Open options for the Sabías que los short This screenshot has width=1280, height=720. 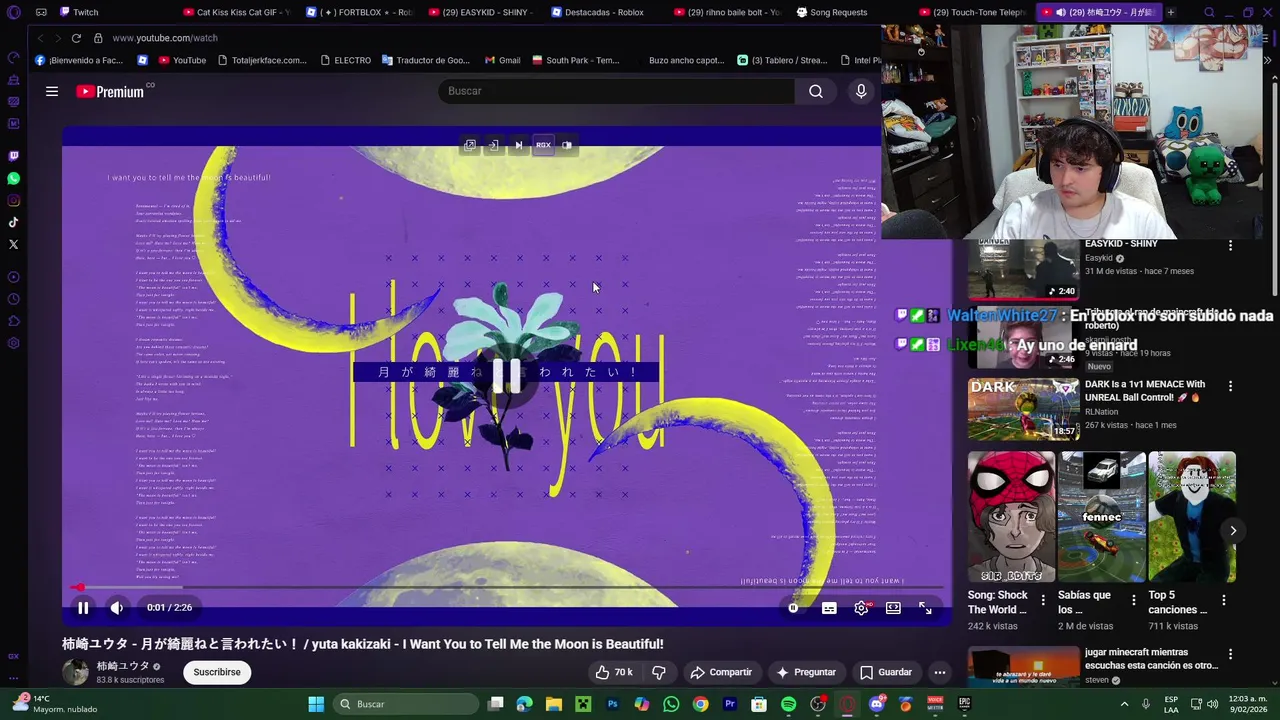[x=1133, y=600]
